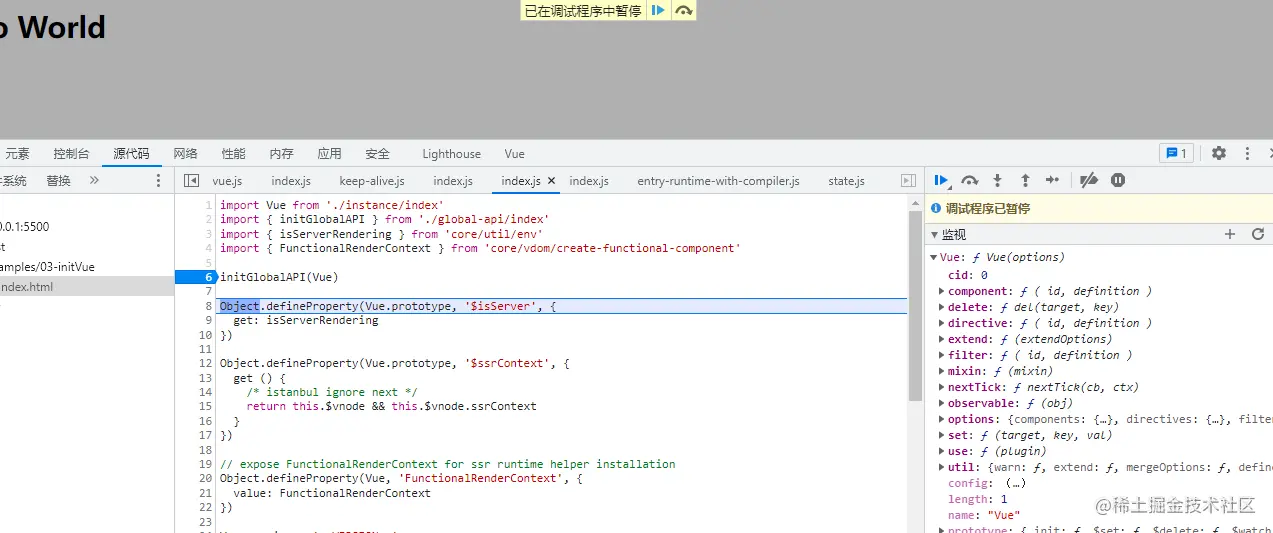Open the 应用 panel

[329, 154]
